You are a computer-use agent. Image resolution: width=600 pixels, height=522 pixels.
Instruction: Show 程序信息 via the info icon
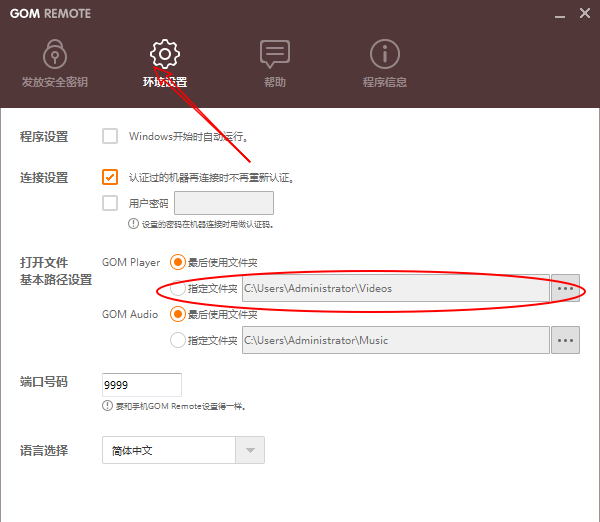[x=385, y=54]
